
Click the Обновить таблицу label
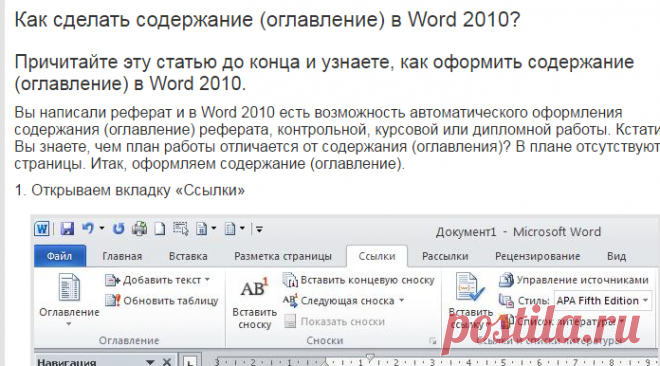click(171, 300)
